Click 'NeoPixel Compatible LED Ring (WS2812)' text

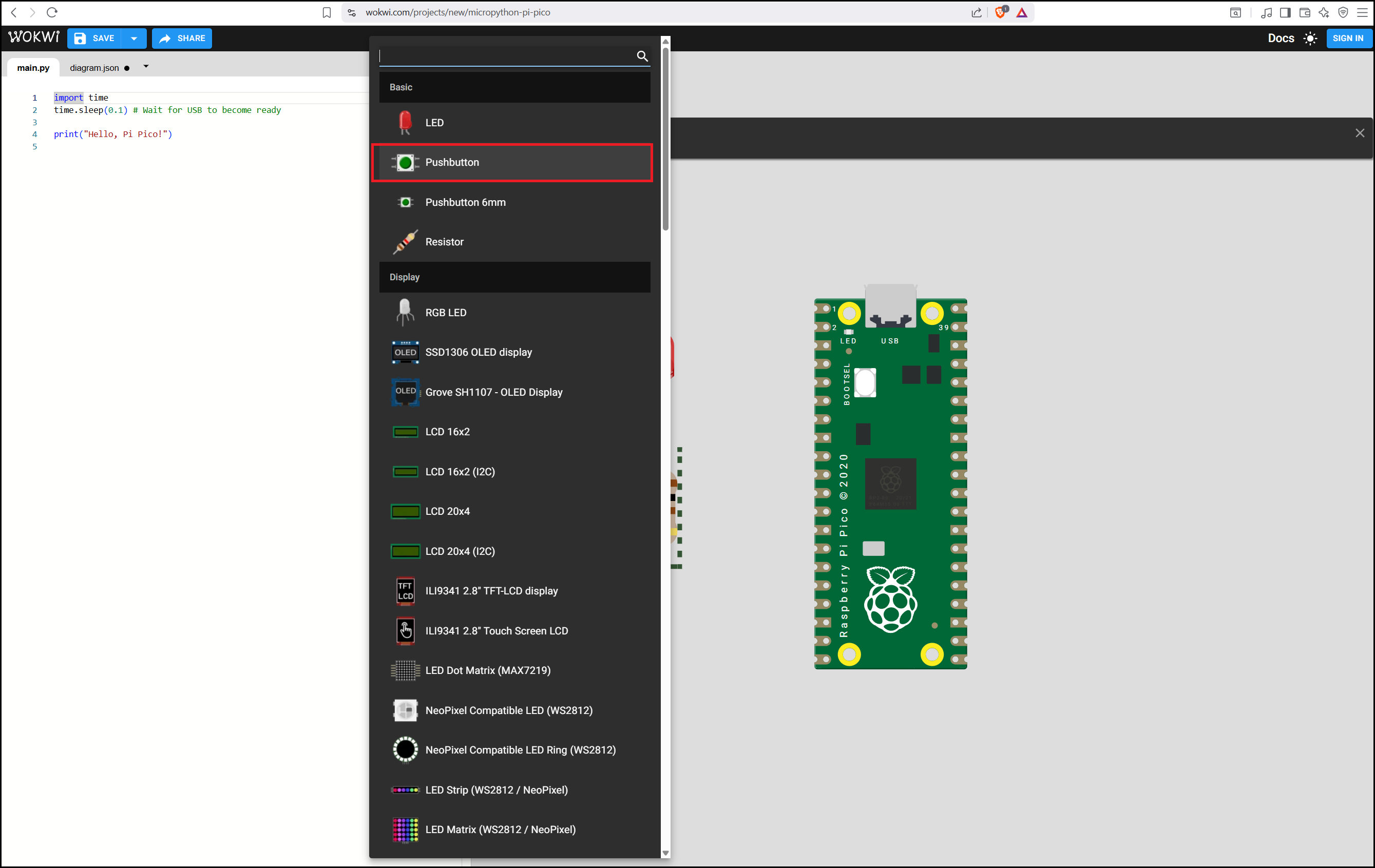[x=521, y=750]
